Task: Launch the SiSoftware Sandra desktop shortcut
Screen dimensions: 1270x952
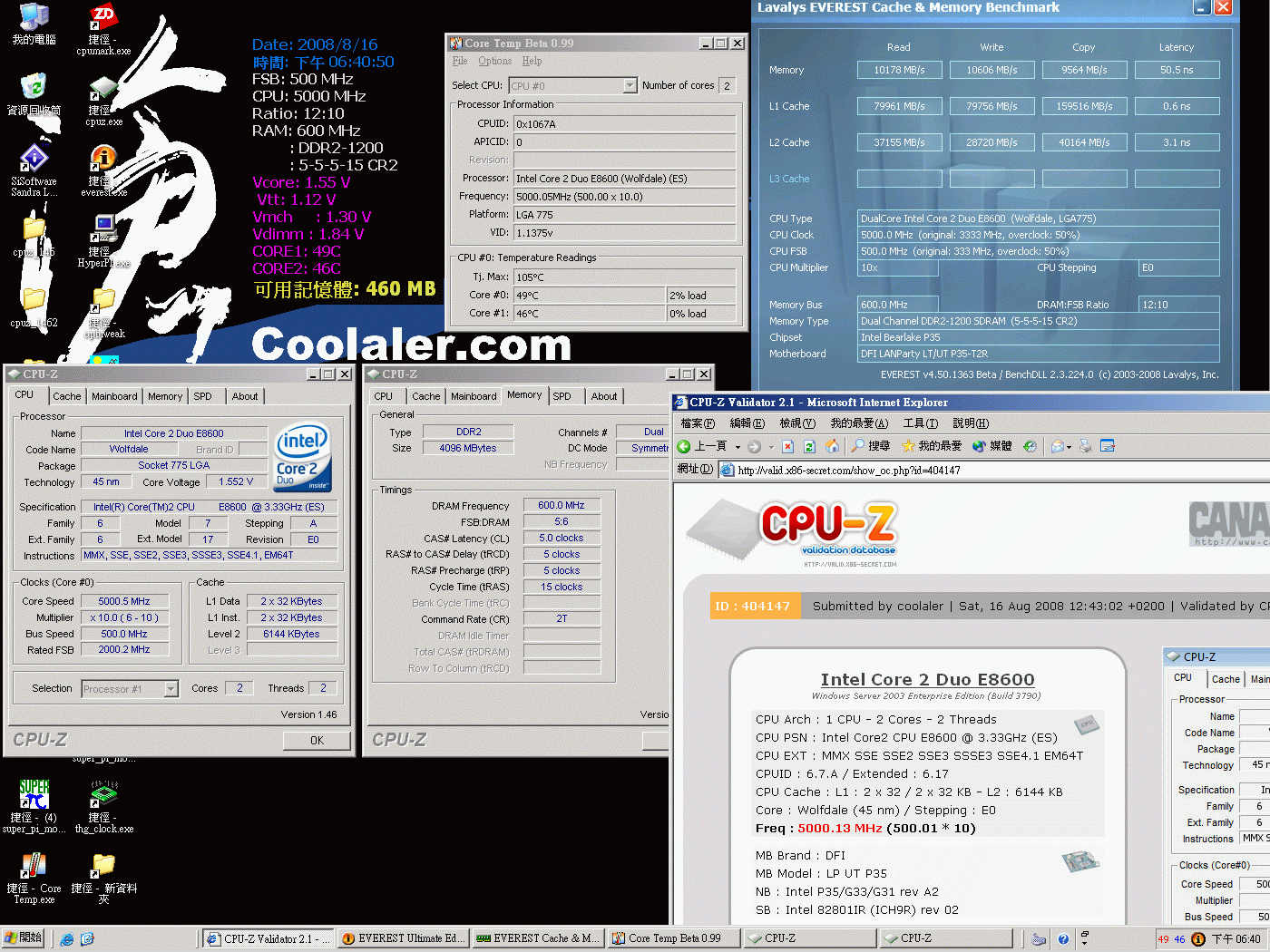Action: [x=34, y=170]
